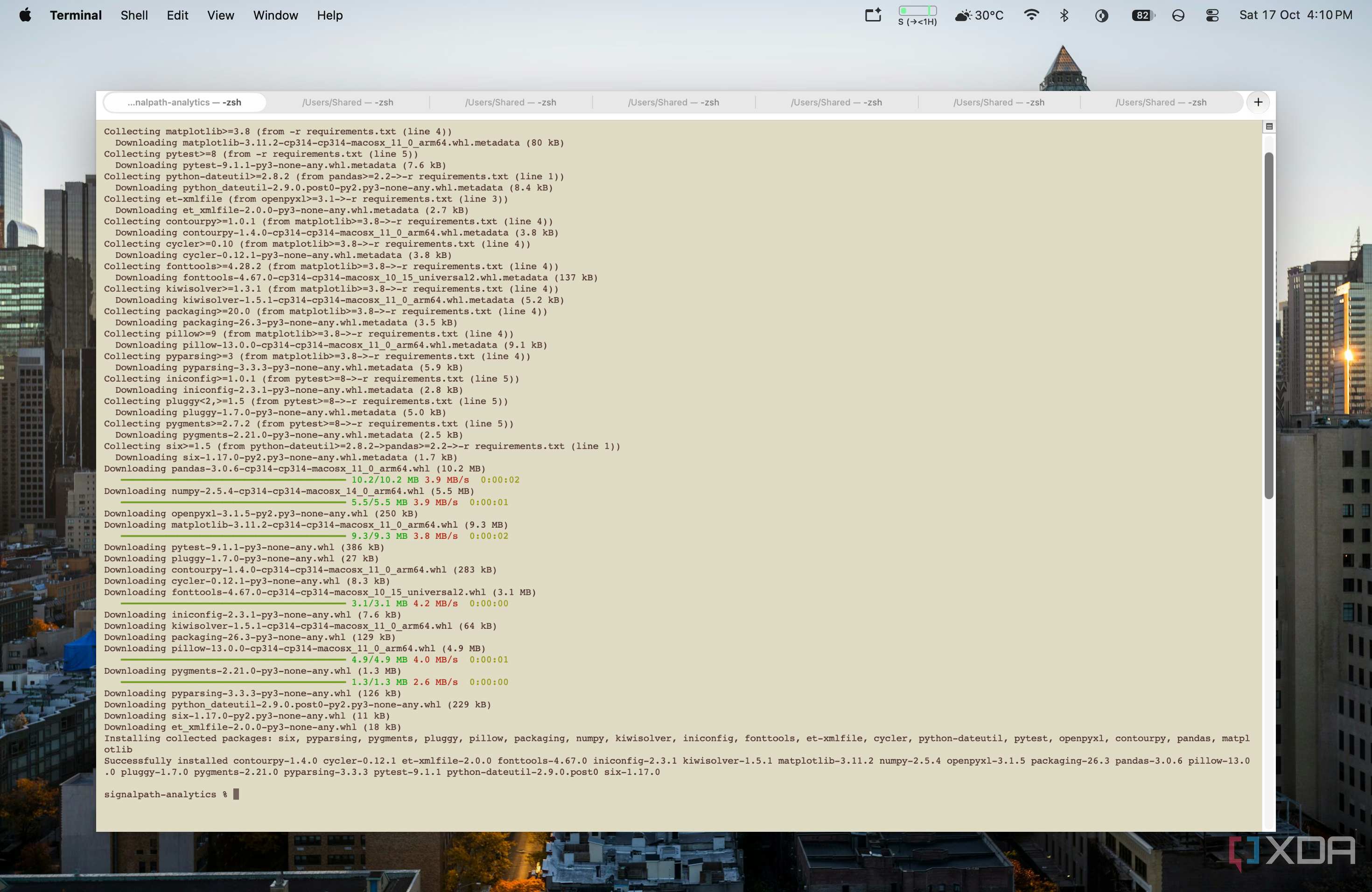Viewport: 1372px width, 892px height.
Task: Open the Help menu
Action: [x=330, y=15]
